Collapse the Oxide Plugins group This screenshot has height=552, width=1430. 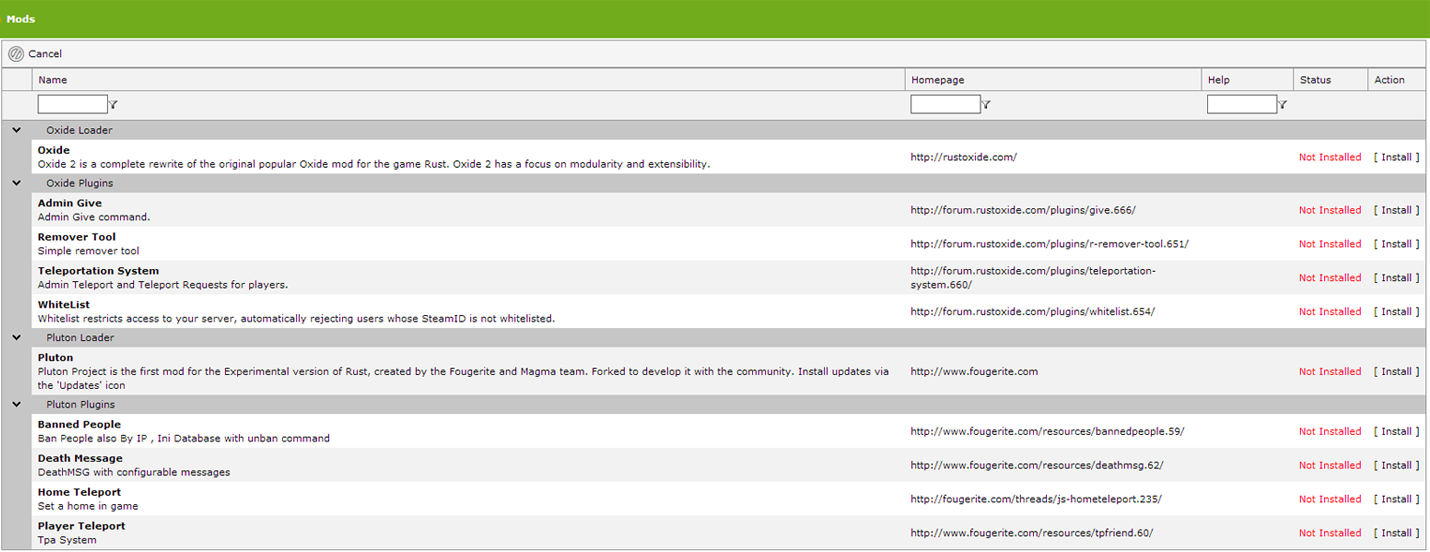16,183
